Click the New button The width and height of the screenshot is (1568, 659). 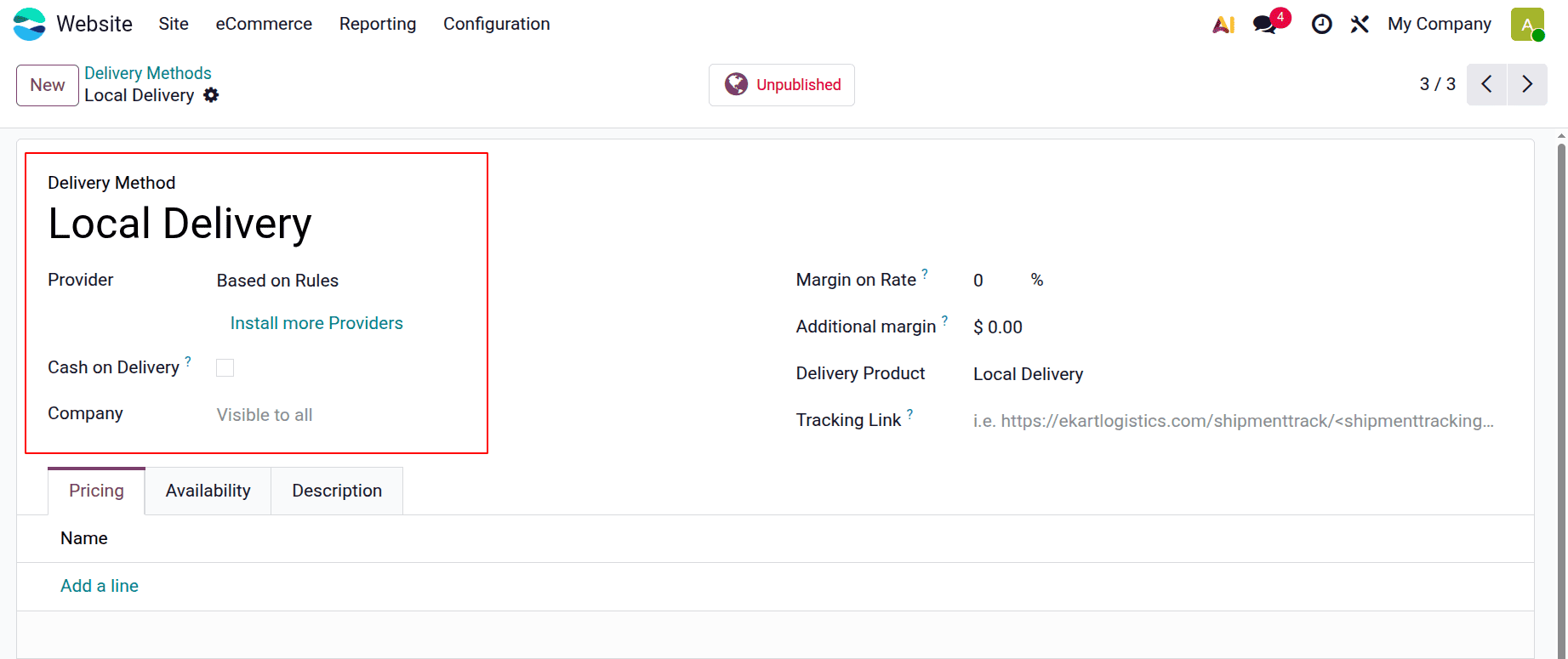coord(48,85)
